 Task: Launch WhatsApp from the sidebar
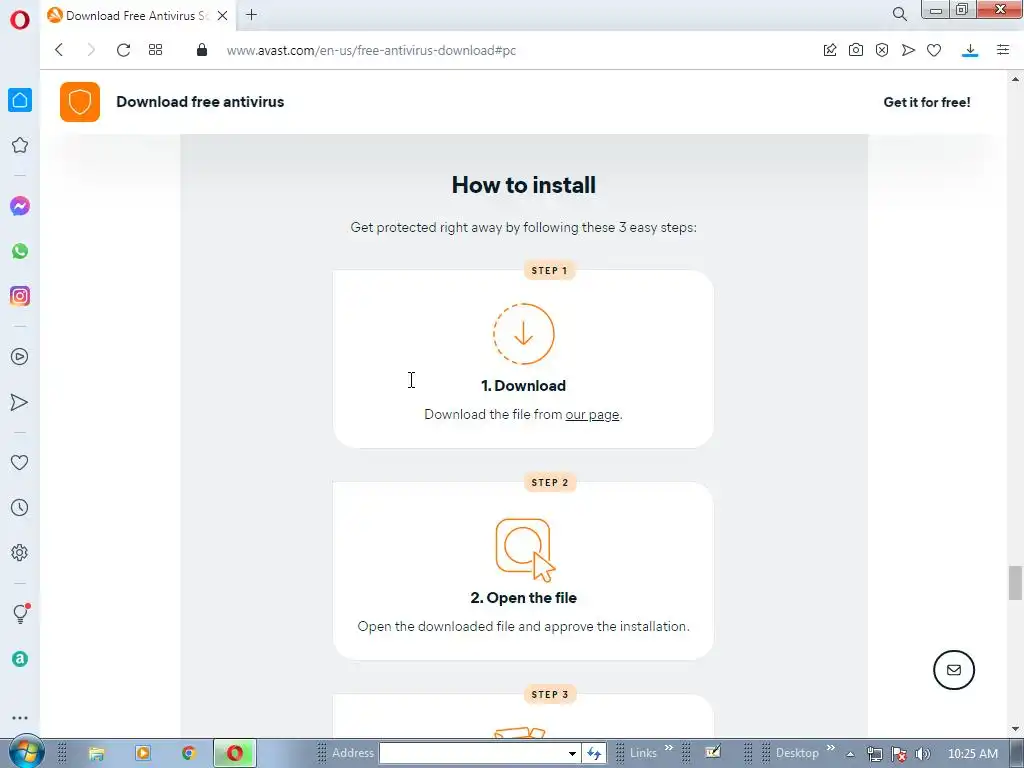tap(20, 251)
